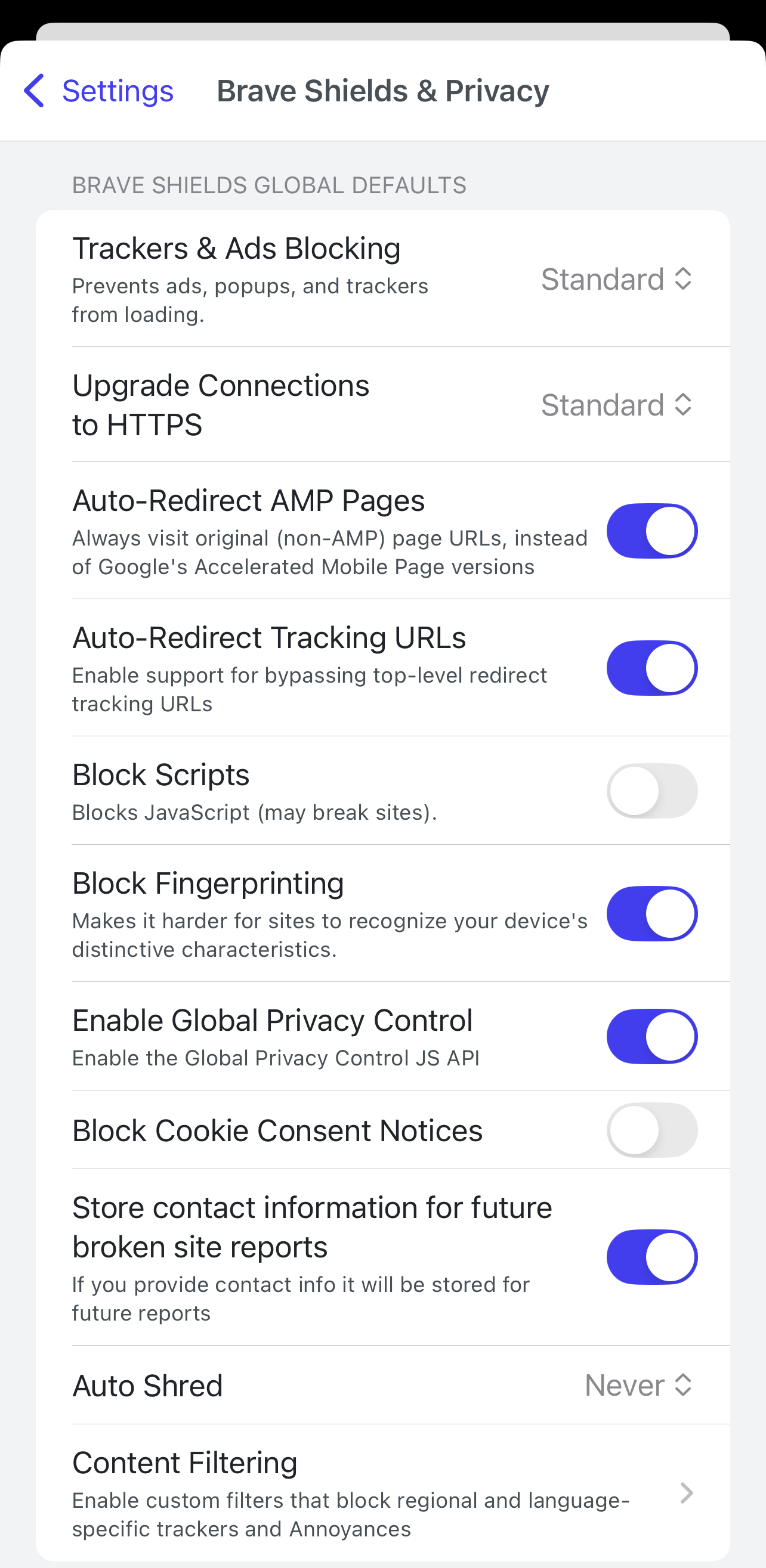766x1568 pixels.
Task: Disable Global Privacy Control switch
Action: point(651,1036)
